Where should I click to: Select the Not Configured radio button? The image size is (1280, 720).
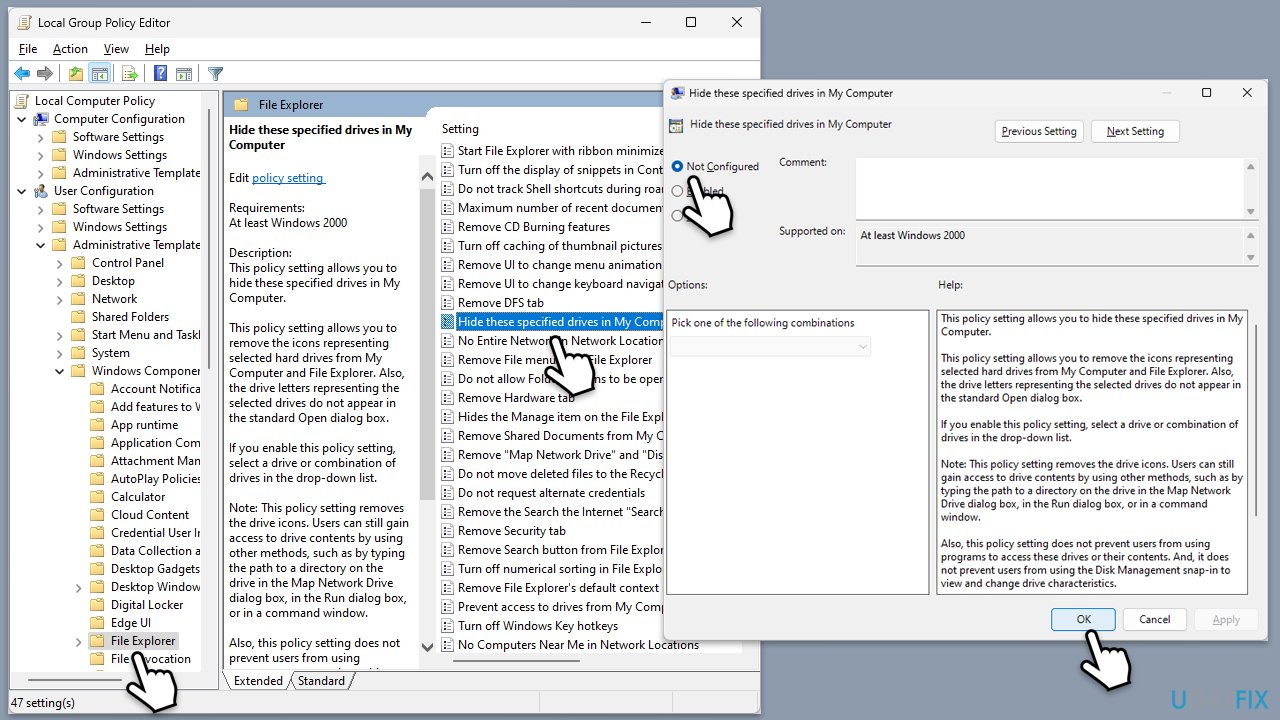[x=678, y=166]
